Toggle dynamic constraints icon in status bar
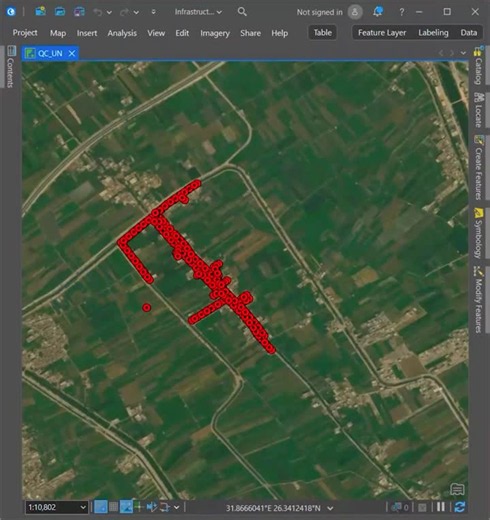This screenshot has width=490, height=520. pos(165,507)
